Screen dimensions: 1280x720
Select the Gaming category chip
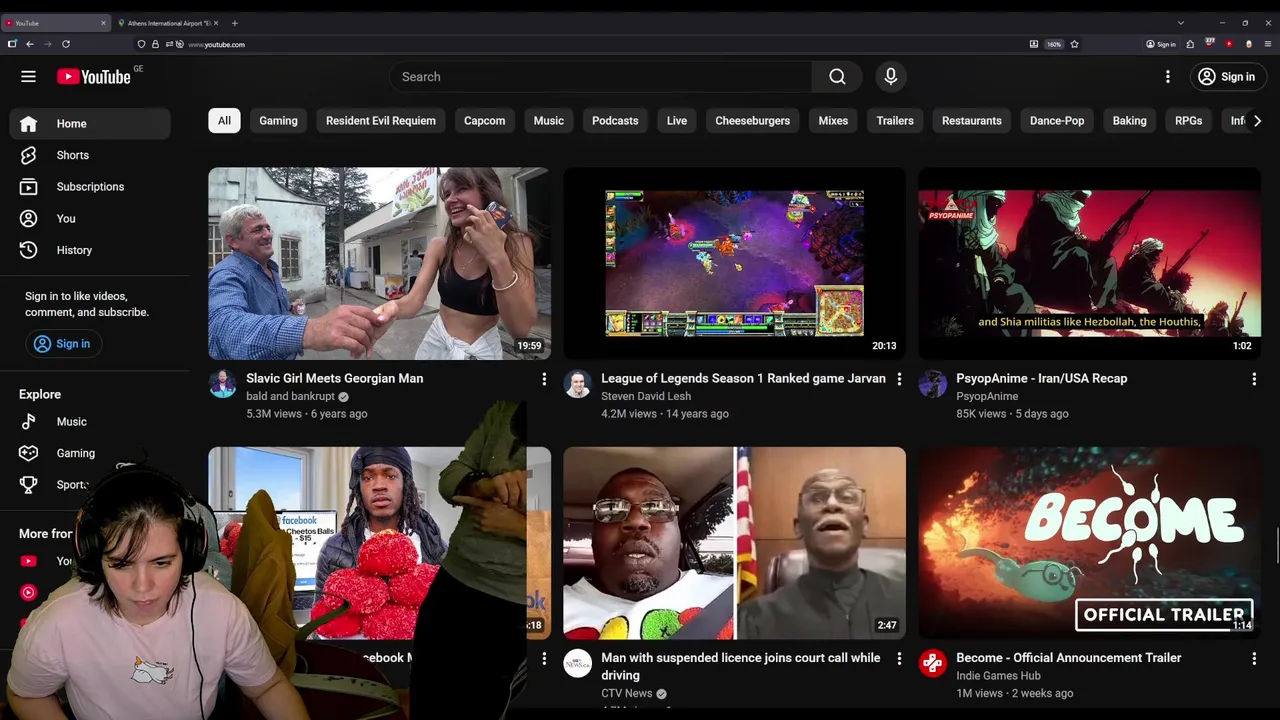278,121
